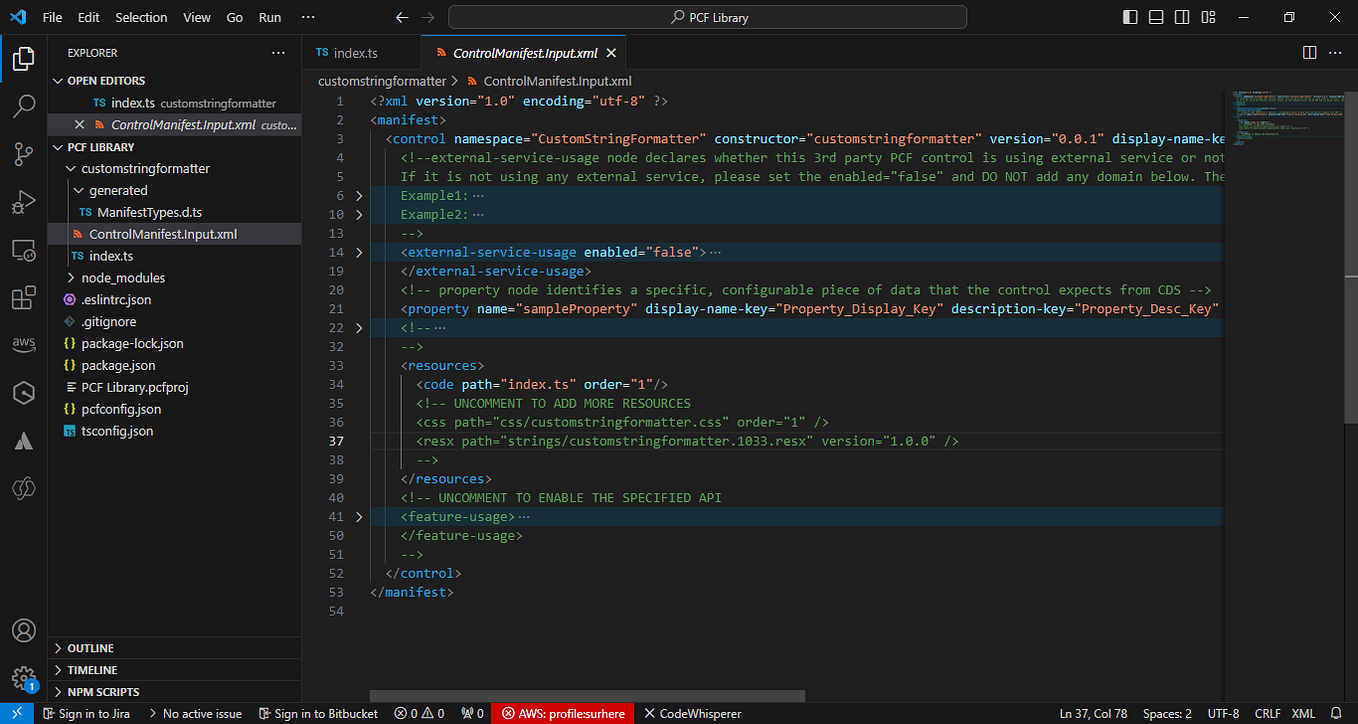Toggle the primary sidebar visibility
Image resolution: width=1358 pixels, height=724 pixels.
click(1129, 17)
